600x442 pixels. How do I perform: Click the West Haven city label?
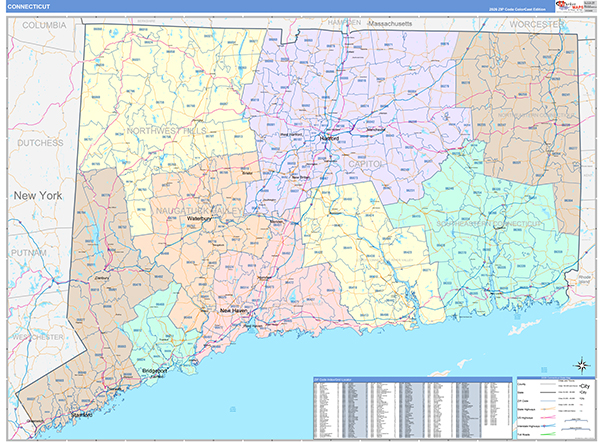(253, 326)
